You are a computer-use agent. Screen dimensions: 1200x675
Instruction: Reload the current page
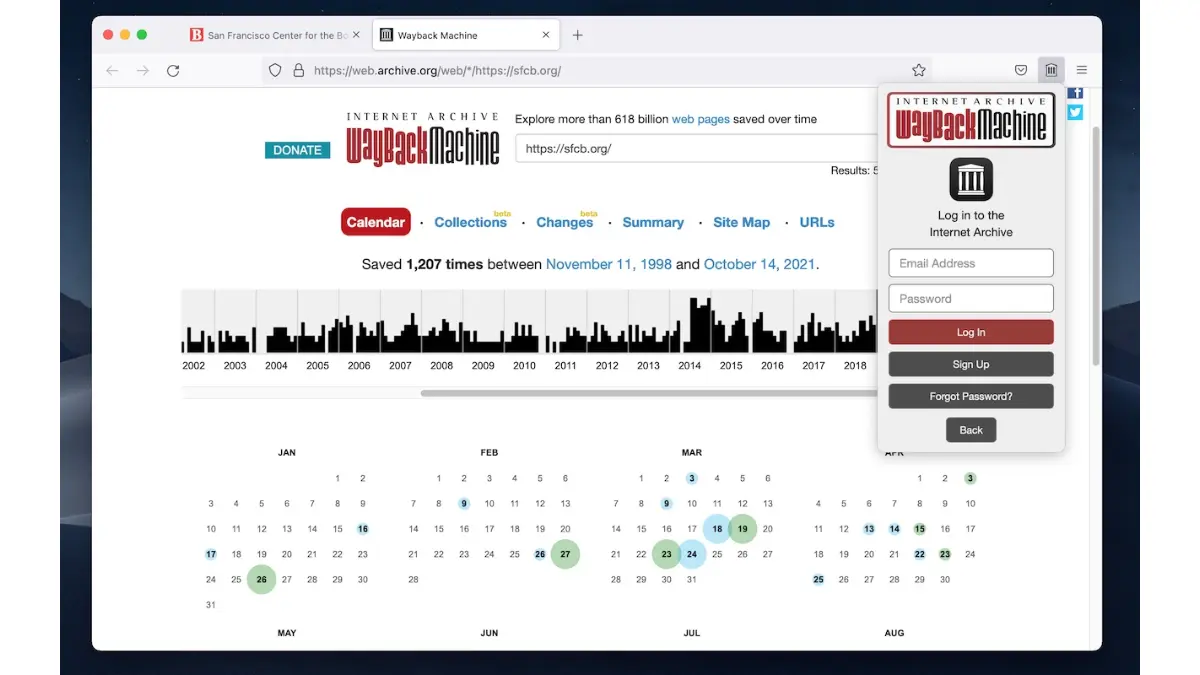[173, 70]
